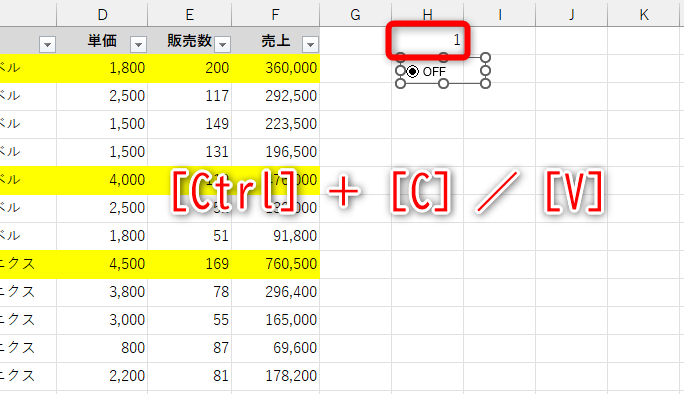Select column E header
The image size is (684, 394).
pos(190,14)
